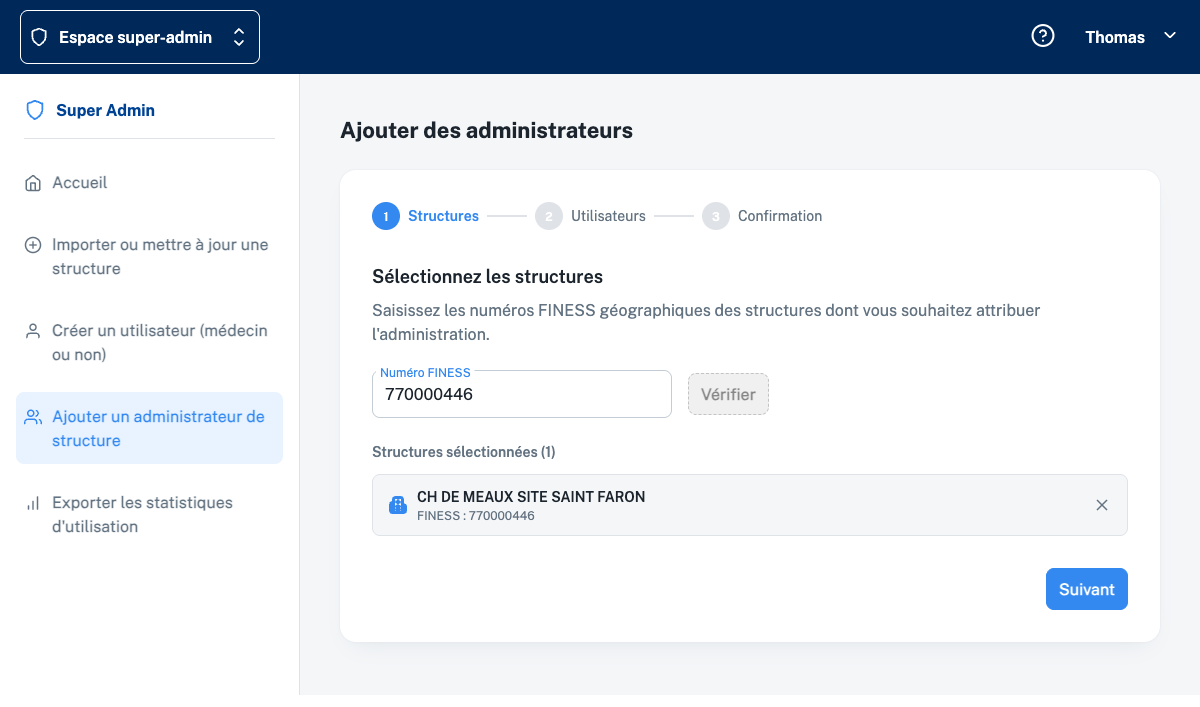Image resolution: width=1200 pixels, height=707 pixels.
Task: Click the bar chart icon for Exporter les statistiques
Action: point(35,502)
